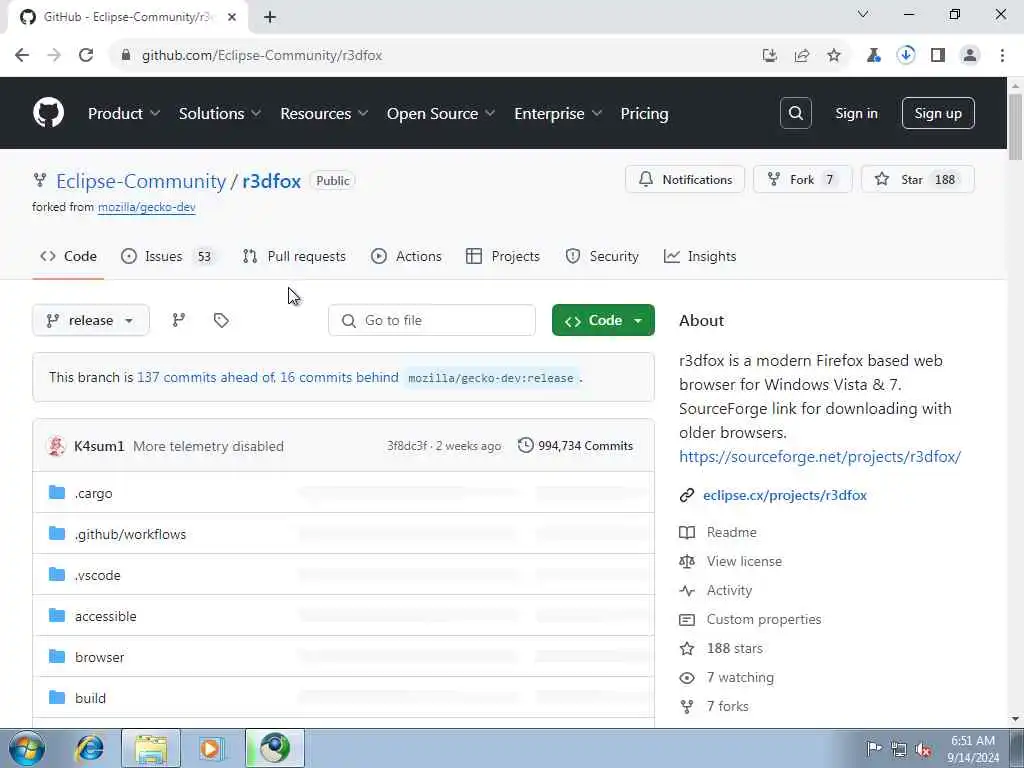Open the .cargo folder icon
Image resolution: width=1024 pixels, height=768 pixels.
point(57,492)
